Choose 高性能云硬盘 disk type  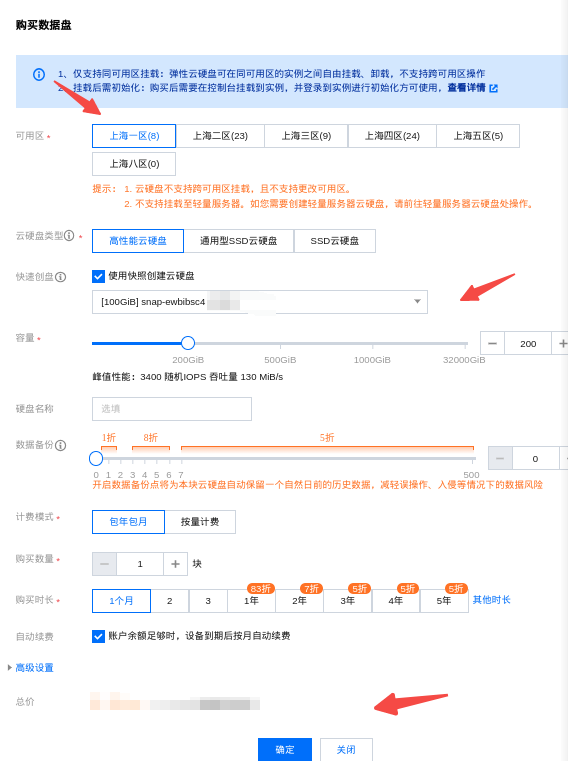(x=138, y=241)
